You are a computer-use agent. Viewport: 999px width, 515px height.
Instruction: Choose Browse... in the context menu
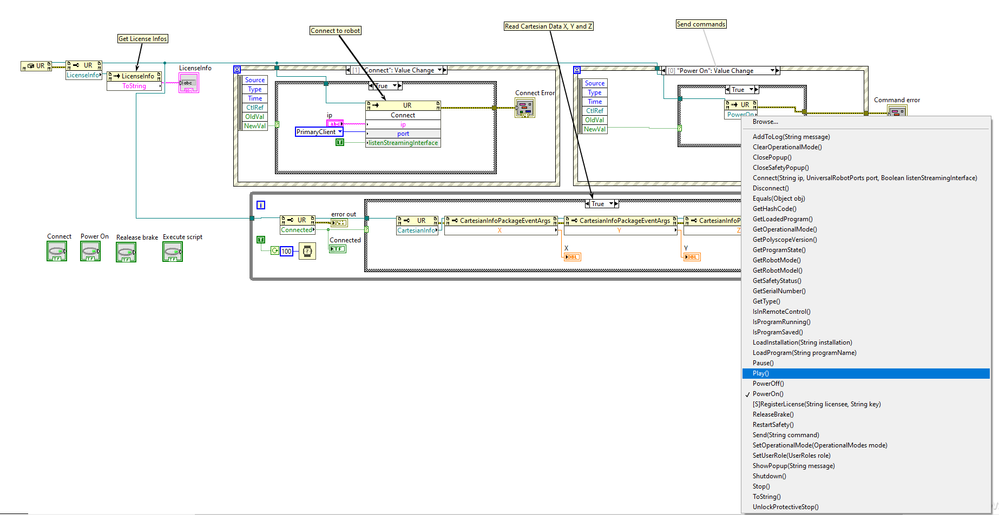(866, 121)
